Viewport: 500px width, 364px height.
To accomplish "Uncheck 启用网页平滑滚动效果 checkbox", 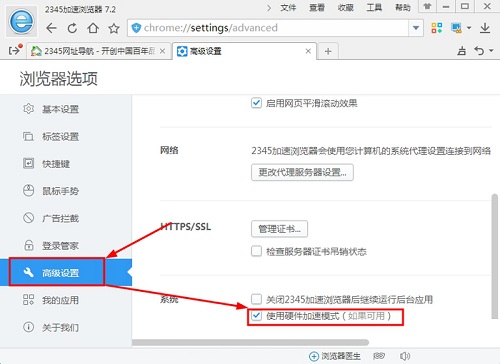I will coord(256,103).
